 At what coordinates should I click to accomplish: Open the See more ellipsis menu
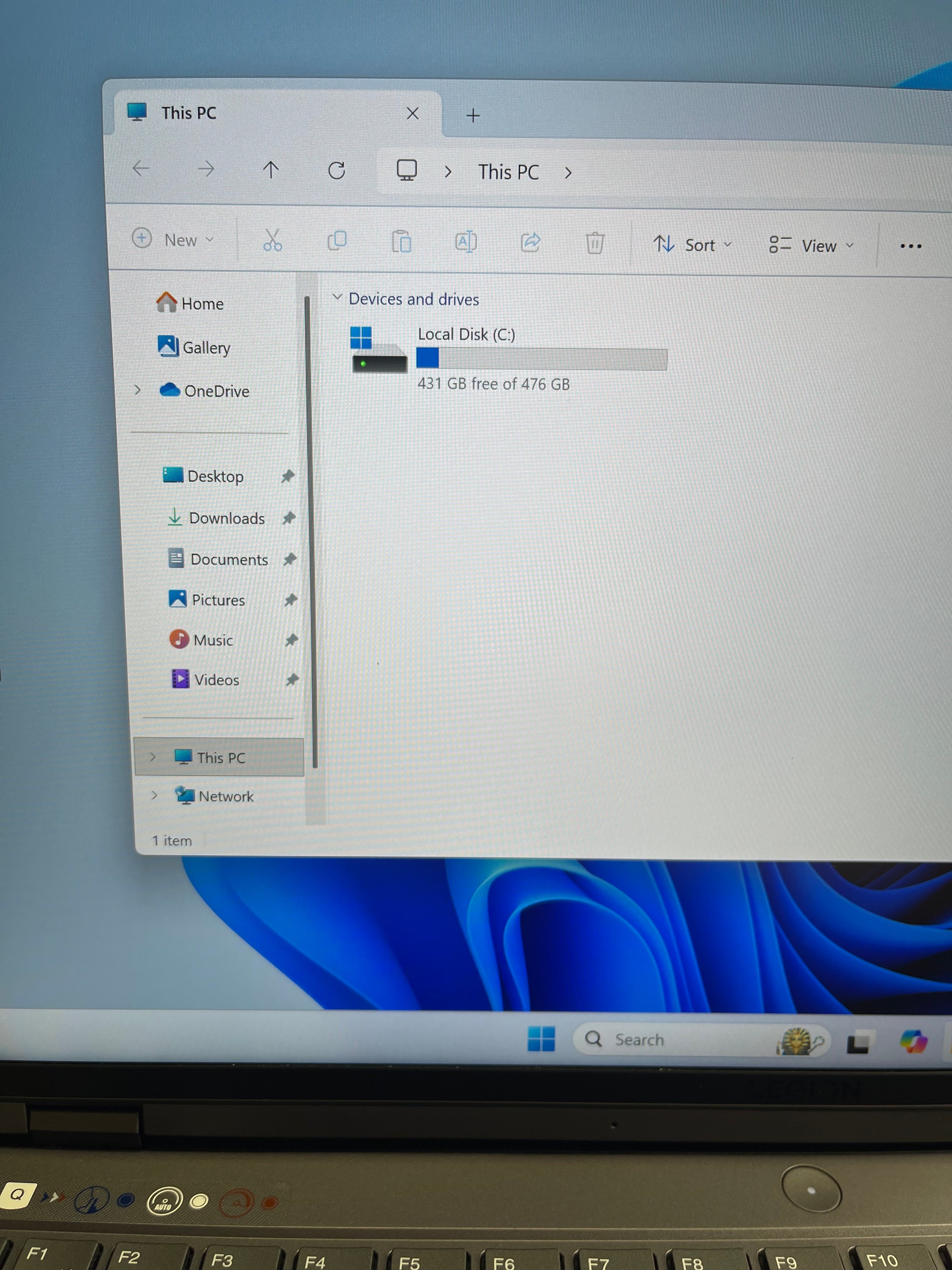pos(911,246)
